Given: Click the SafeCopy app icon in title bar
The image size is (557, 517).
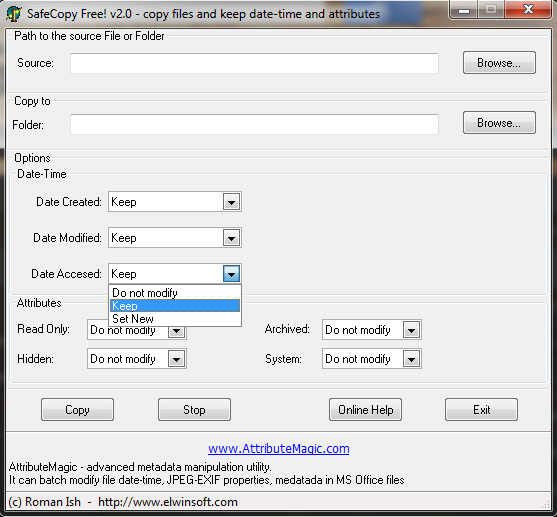Looking at the screenshot, I should [x=13, y=14].
